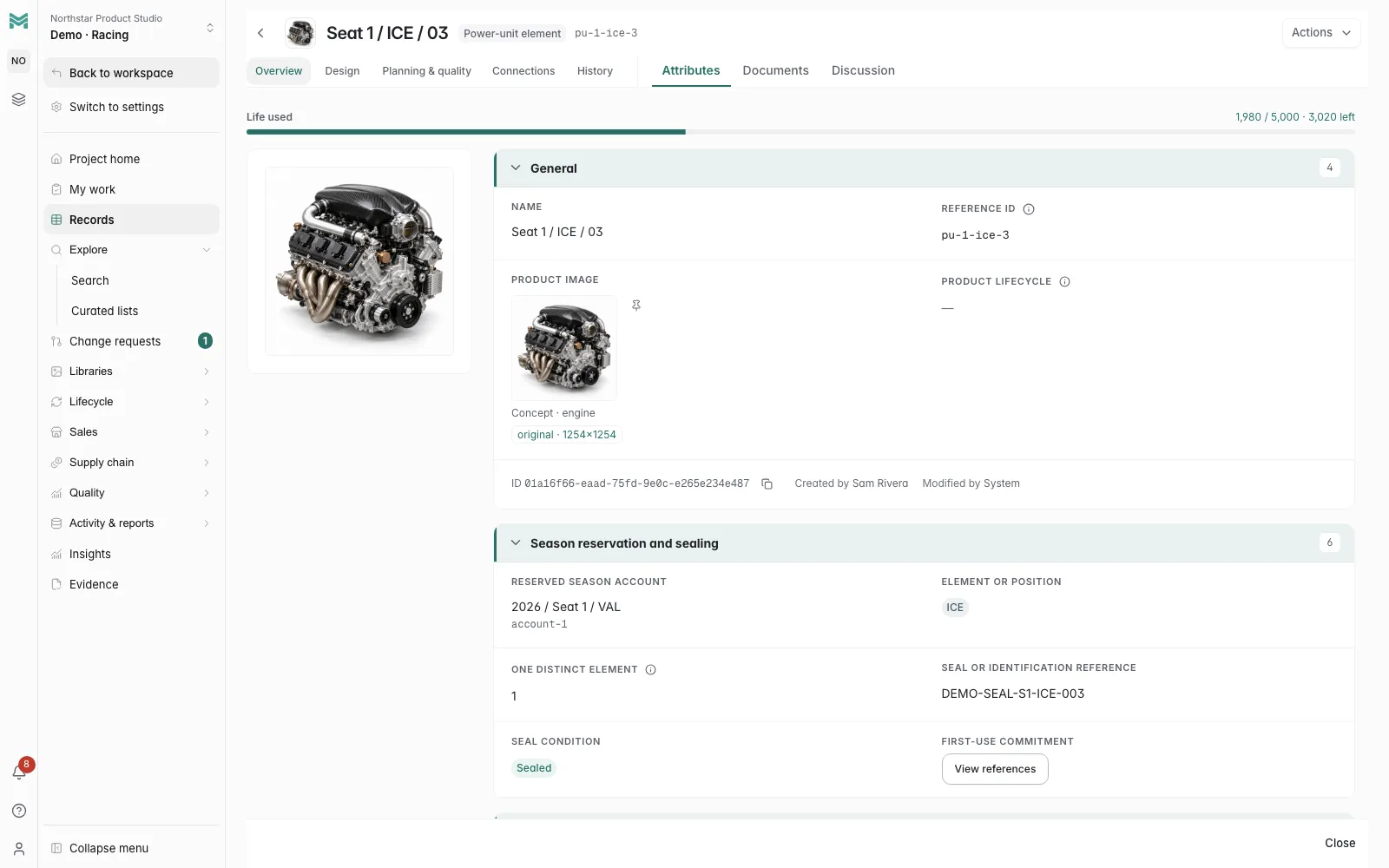Screen dimensions: 1389x868
Task: Open the History tab
Action: click(x=595, y=71)
